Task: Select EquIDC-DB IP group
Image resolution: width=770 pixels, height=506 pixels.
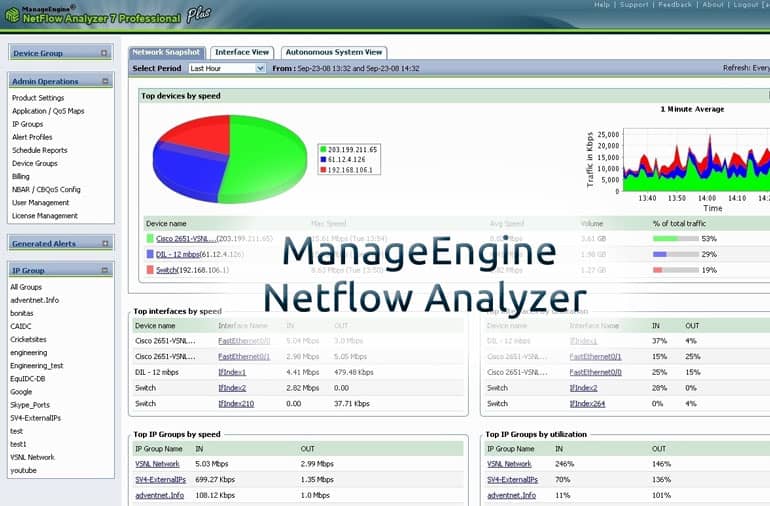Action: (28, 379)
